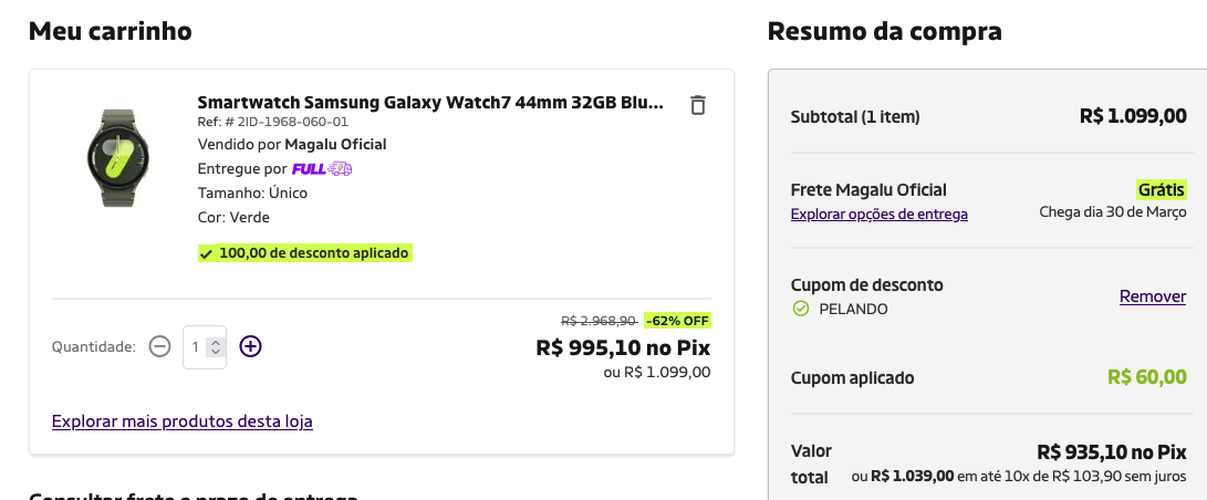The width and height of the screenshot is (1207, 500).
Task: Click the R$ 995,10 no Pix price
Action: (623, 347)
